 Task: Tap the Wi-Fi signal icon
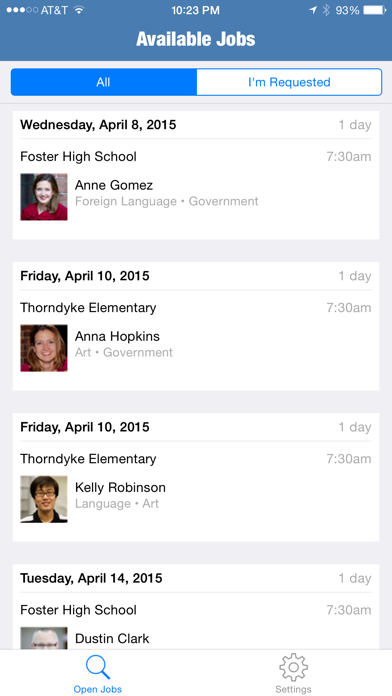pyautogui.click(x=79, y=10)
